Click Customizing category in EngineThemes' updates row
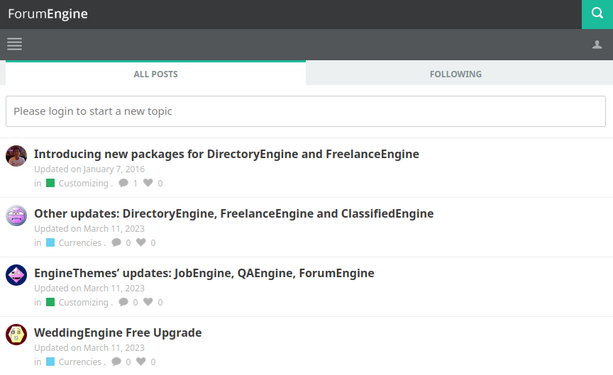The height and width of the screenshot is (375, 613). click(x=83, y=302)
